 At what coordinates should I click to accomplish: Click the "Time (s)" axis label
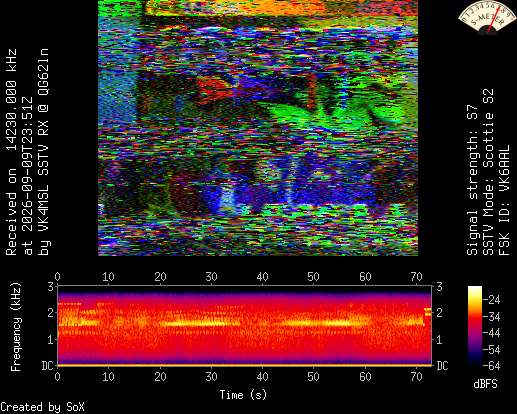[243, 395]
